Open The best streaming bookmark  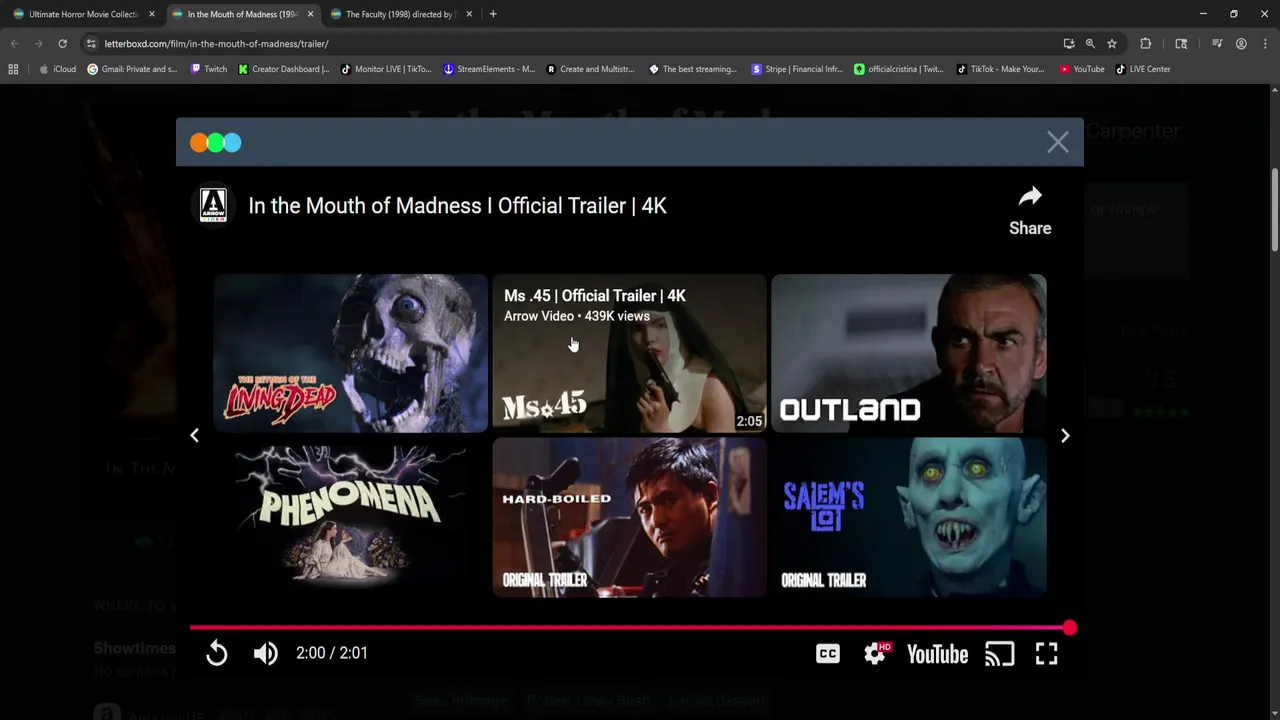[693, 69]
